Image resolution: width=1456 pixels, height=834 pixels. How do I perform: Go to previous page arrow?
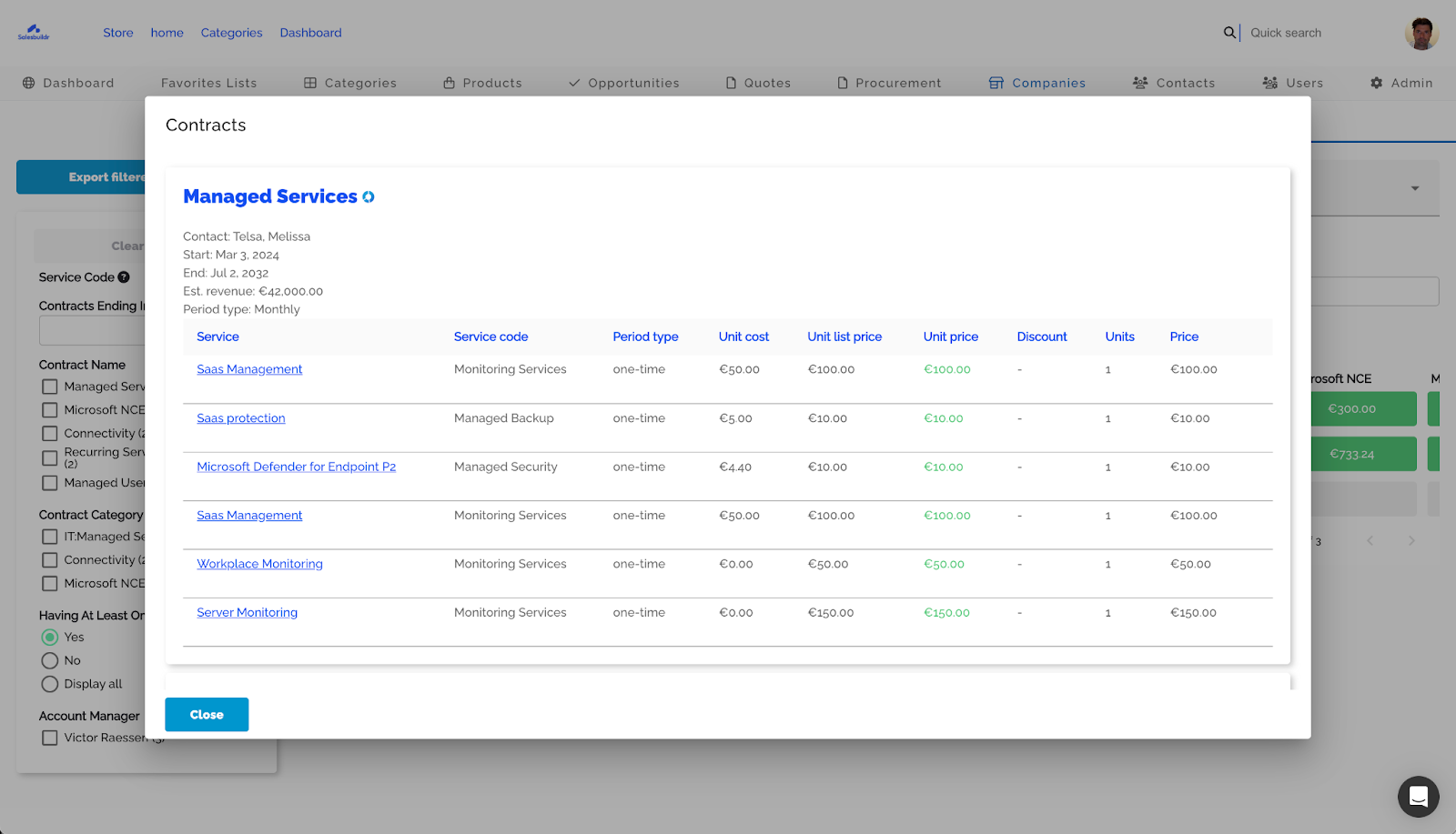point(1370,541)
